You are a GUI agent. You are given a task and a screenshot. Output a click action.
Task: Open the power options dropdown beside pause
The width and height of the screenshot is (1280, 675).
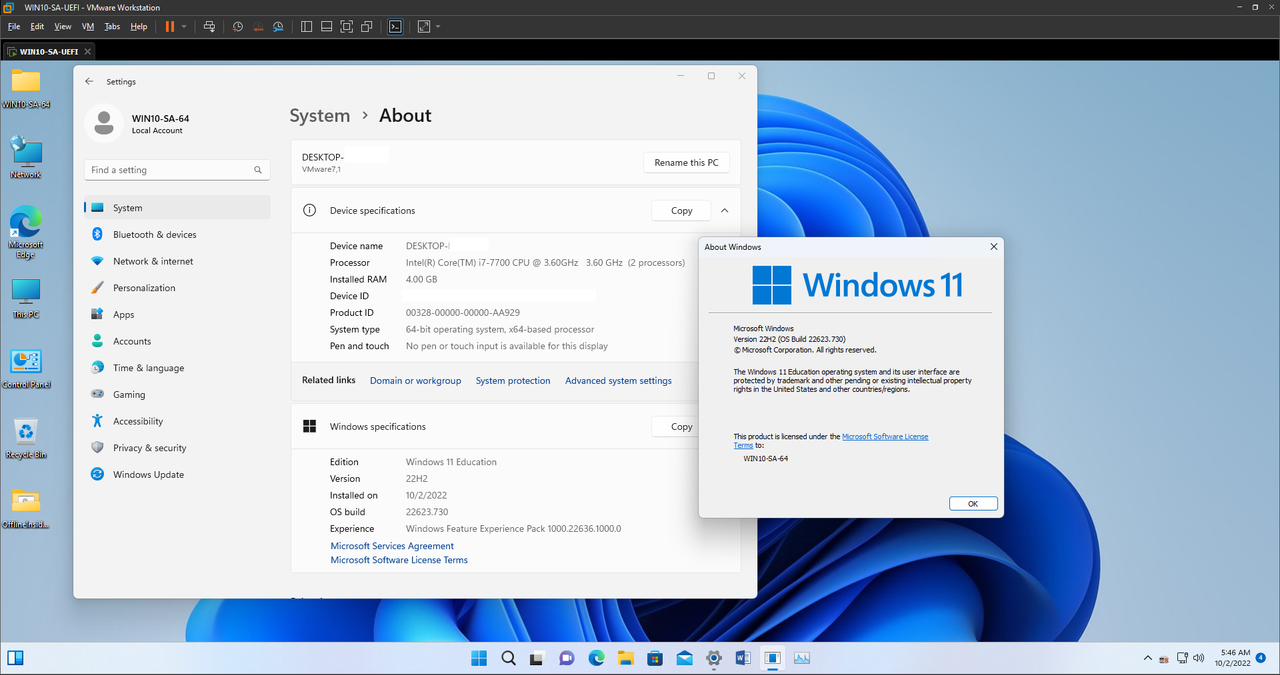[x=184, y=26]
